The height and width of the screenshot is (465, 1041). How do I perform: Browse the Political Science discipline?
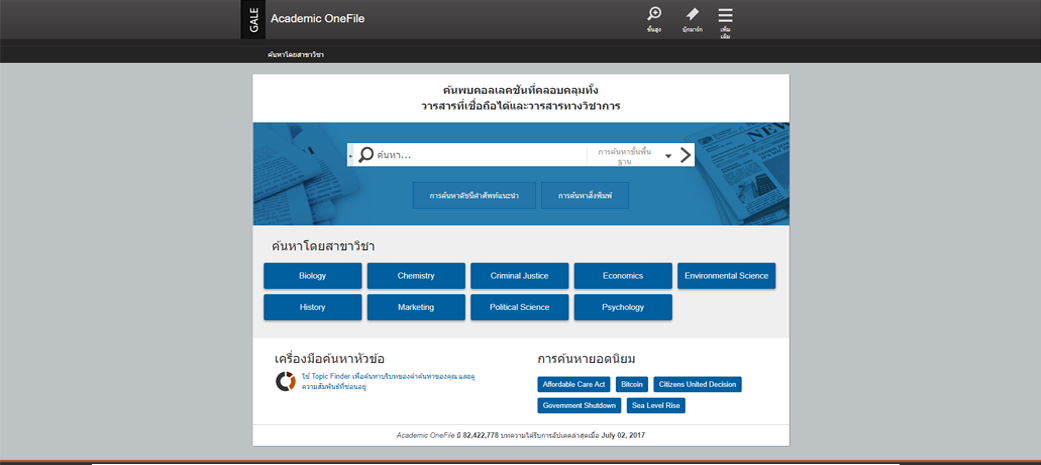[520, 308]
